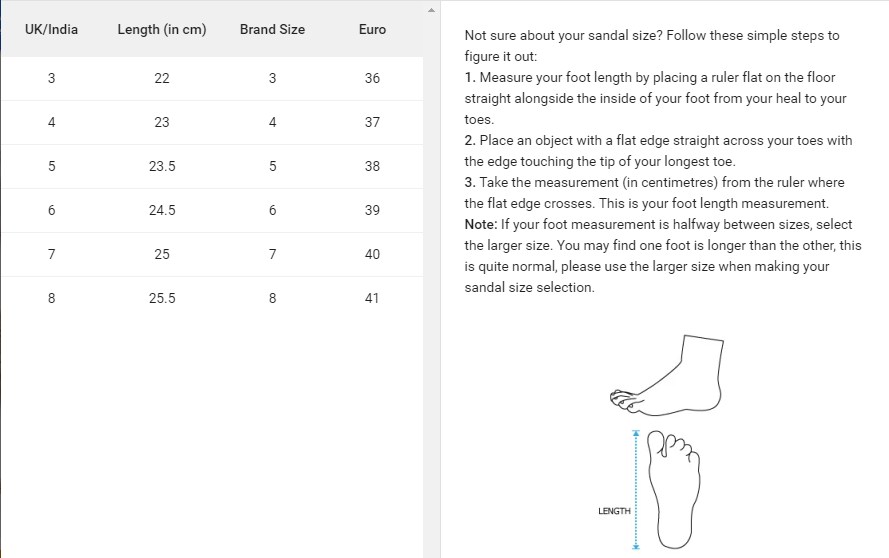The width and height of the screenshot is (889, 558).
Task: Click the vertical scrollbar track beside the table
Action: pos(431,300)
